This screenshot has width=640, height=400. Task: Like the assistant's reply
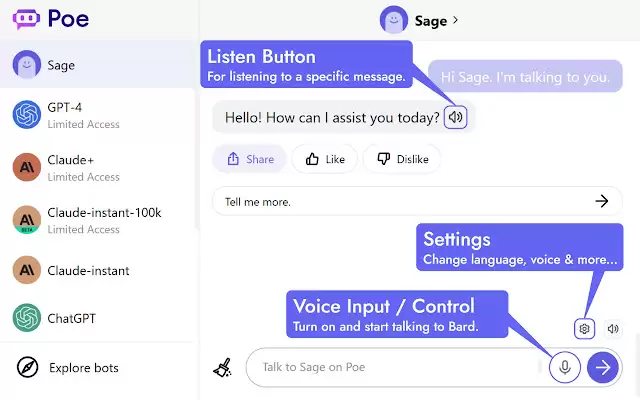click(324, 159)
